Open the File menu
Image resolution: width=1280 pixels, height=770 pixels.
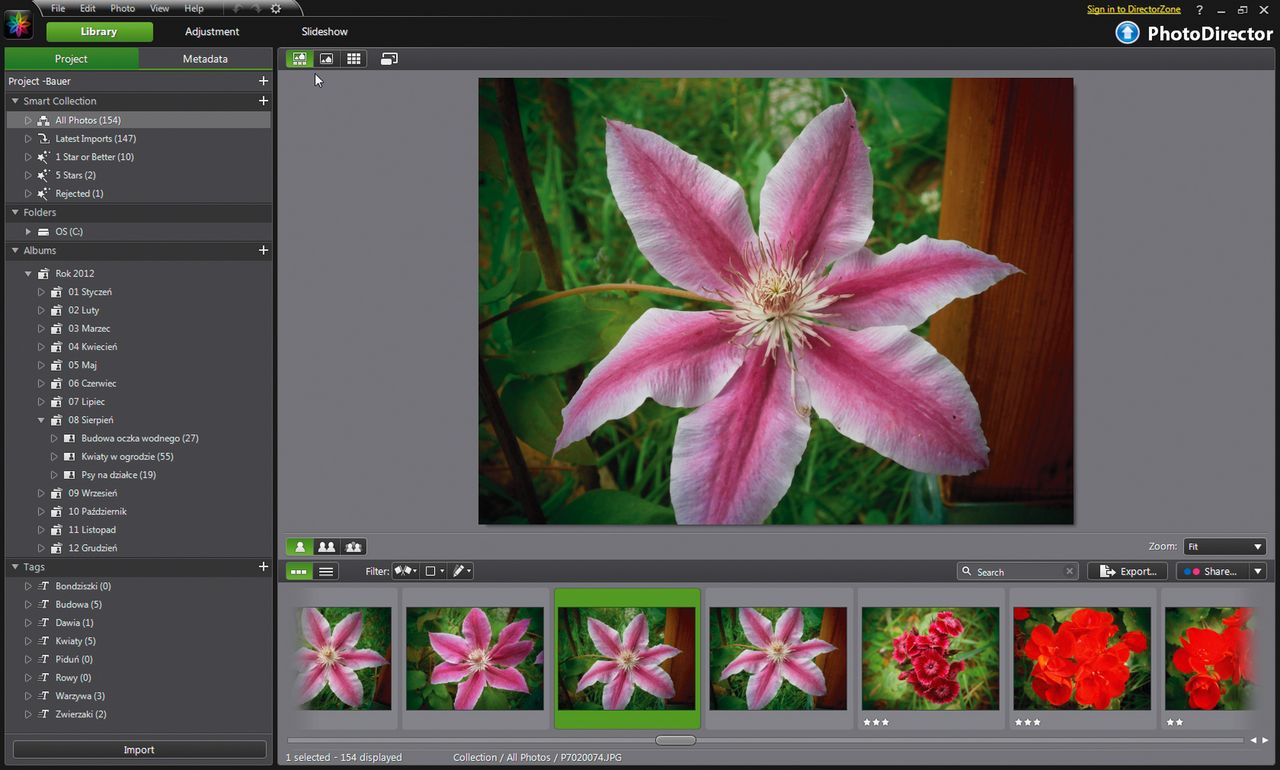[58, 9]
